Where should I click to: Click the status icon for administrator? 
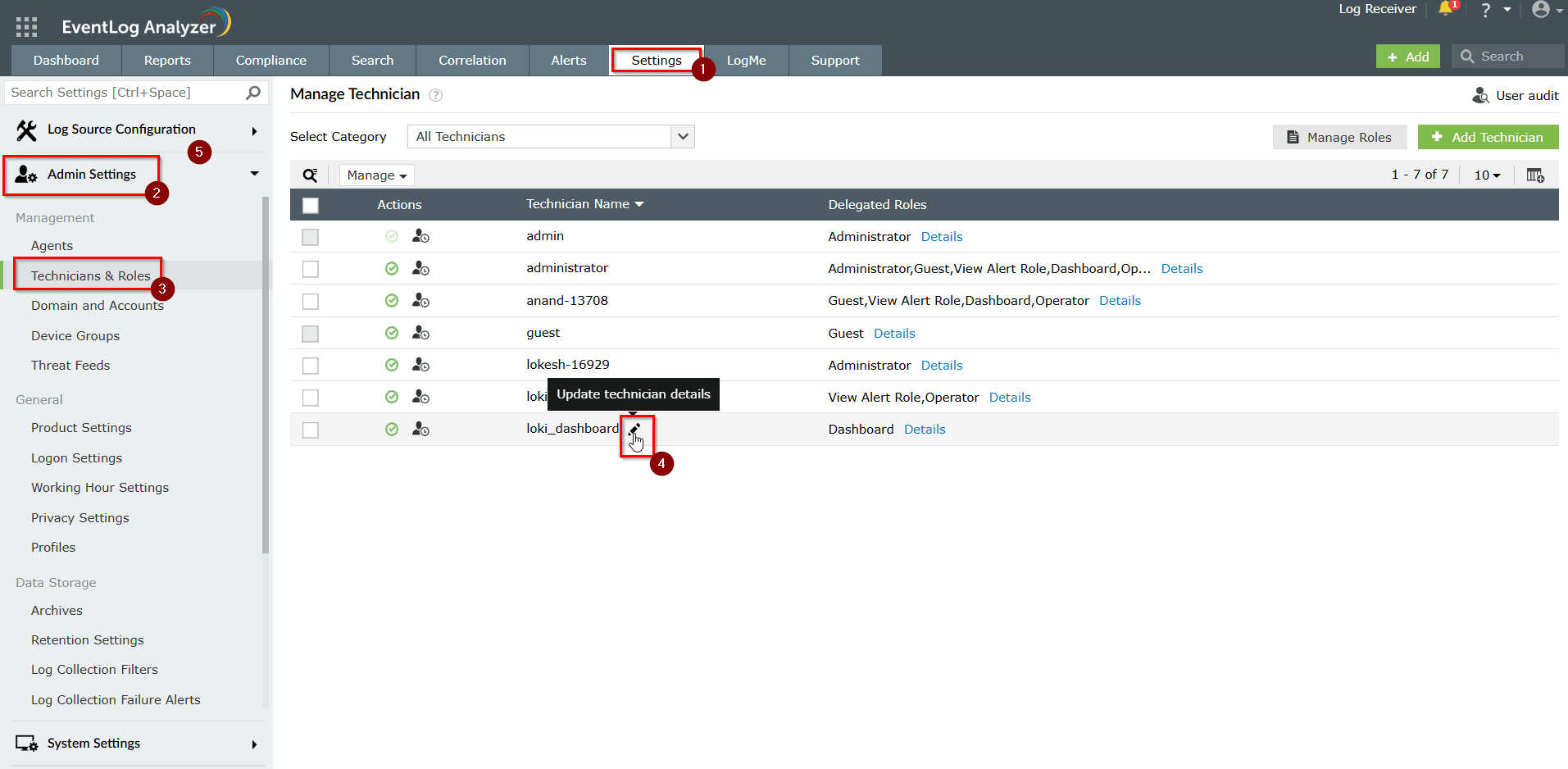[x=392, y=268]
